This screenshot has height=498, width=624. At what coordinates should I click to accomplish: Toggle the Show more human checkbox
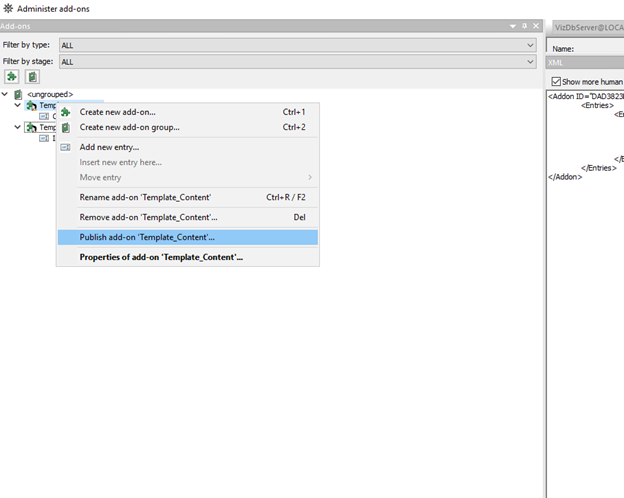coord(557,81)
